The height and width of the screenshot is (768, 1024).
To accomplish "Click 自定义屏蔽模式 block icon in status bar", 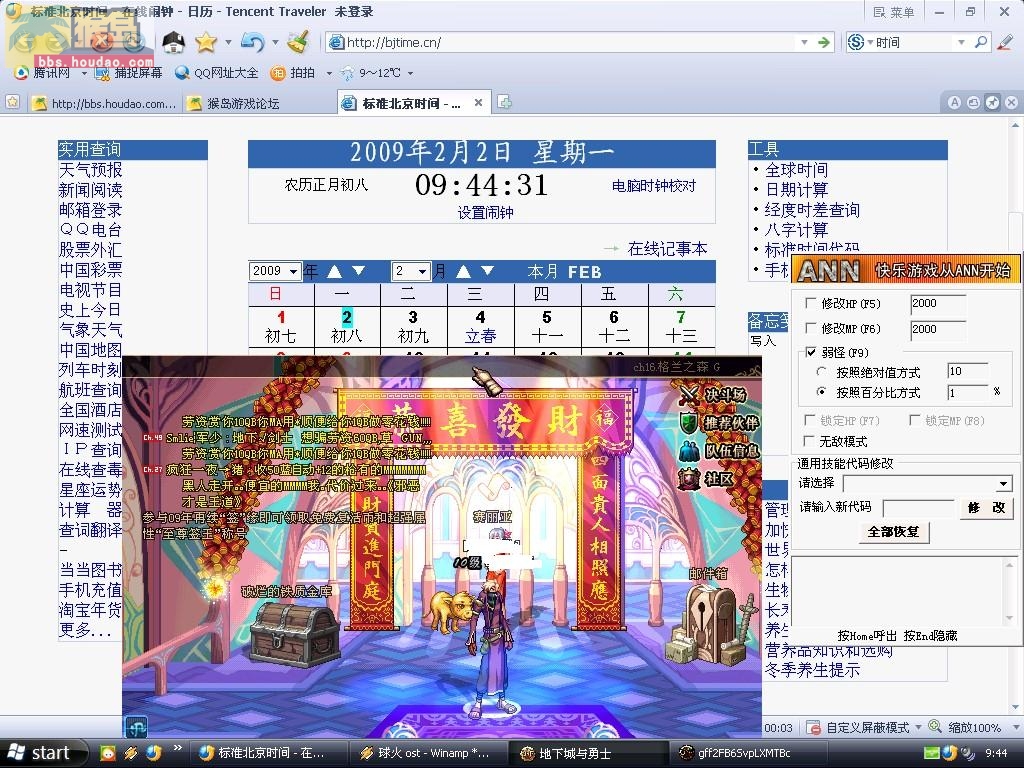I will pyautogui.click(x=813, y=727).
